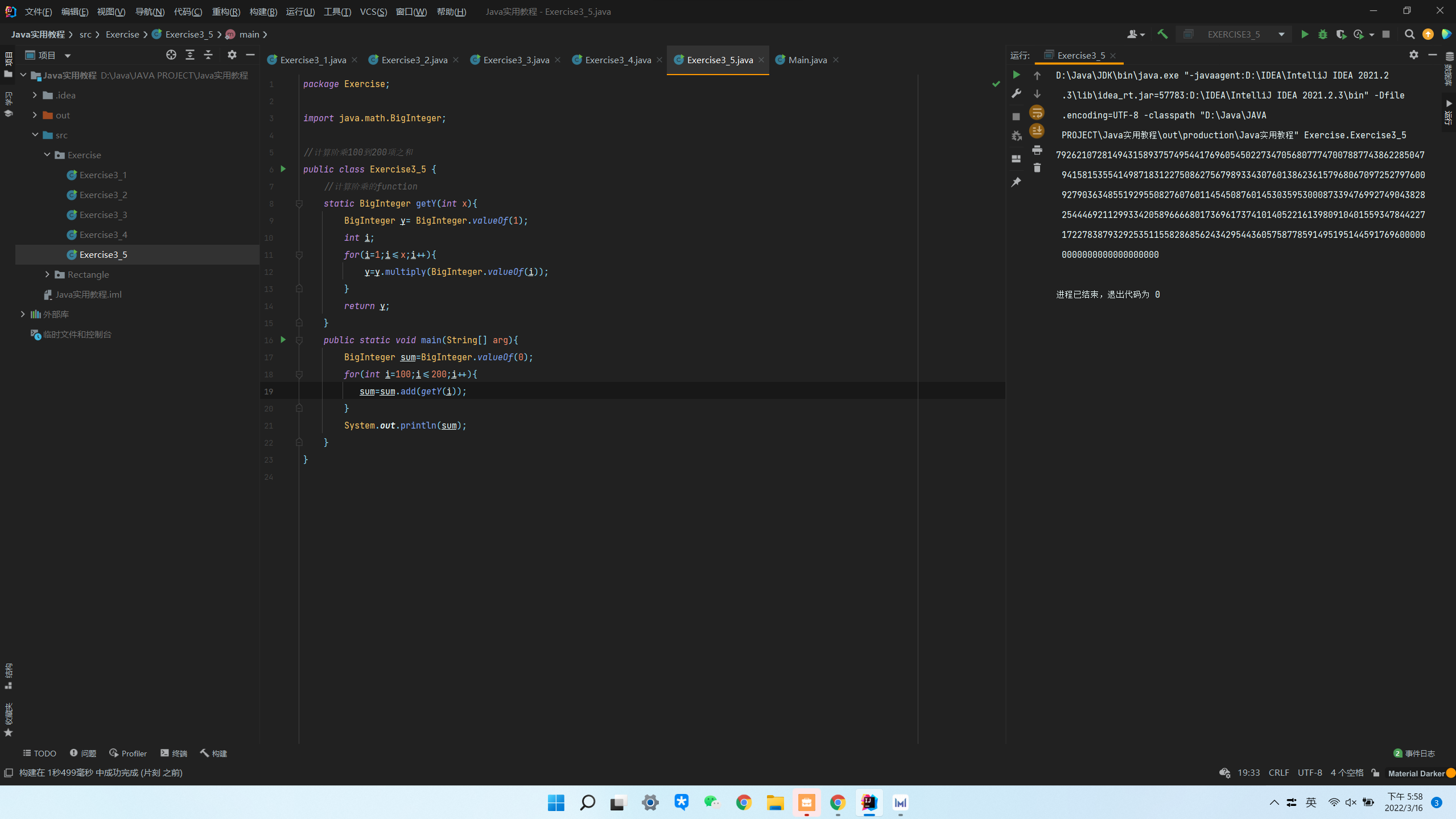Image resolution: width=1456 pixels, height=819 pixels.
Task: Toggle soft-wrap in Run console
Action: [1037, 112]
